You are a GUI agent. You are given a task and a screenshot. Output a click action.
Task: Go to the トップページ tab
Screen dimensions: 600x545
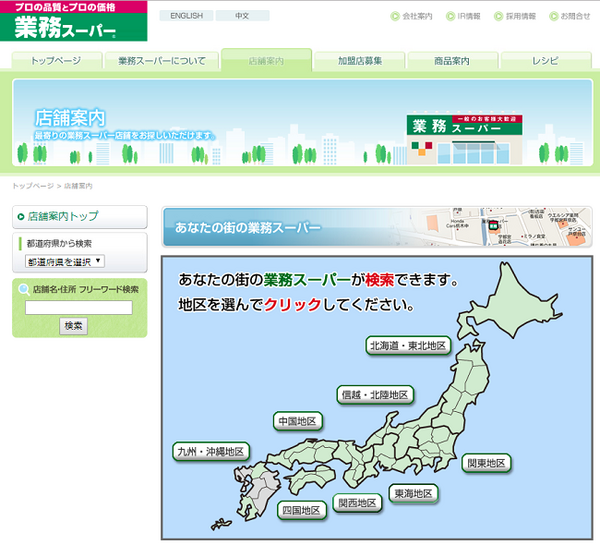coord(57,60)
